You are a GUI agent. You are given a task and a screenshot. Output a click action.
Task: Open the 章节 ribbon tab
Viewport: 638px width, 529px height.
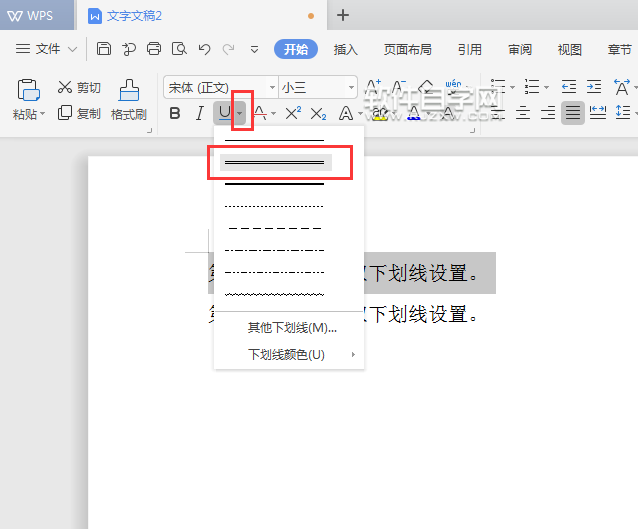click(619, 50)
